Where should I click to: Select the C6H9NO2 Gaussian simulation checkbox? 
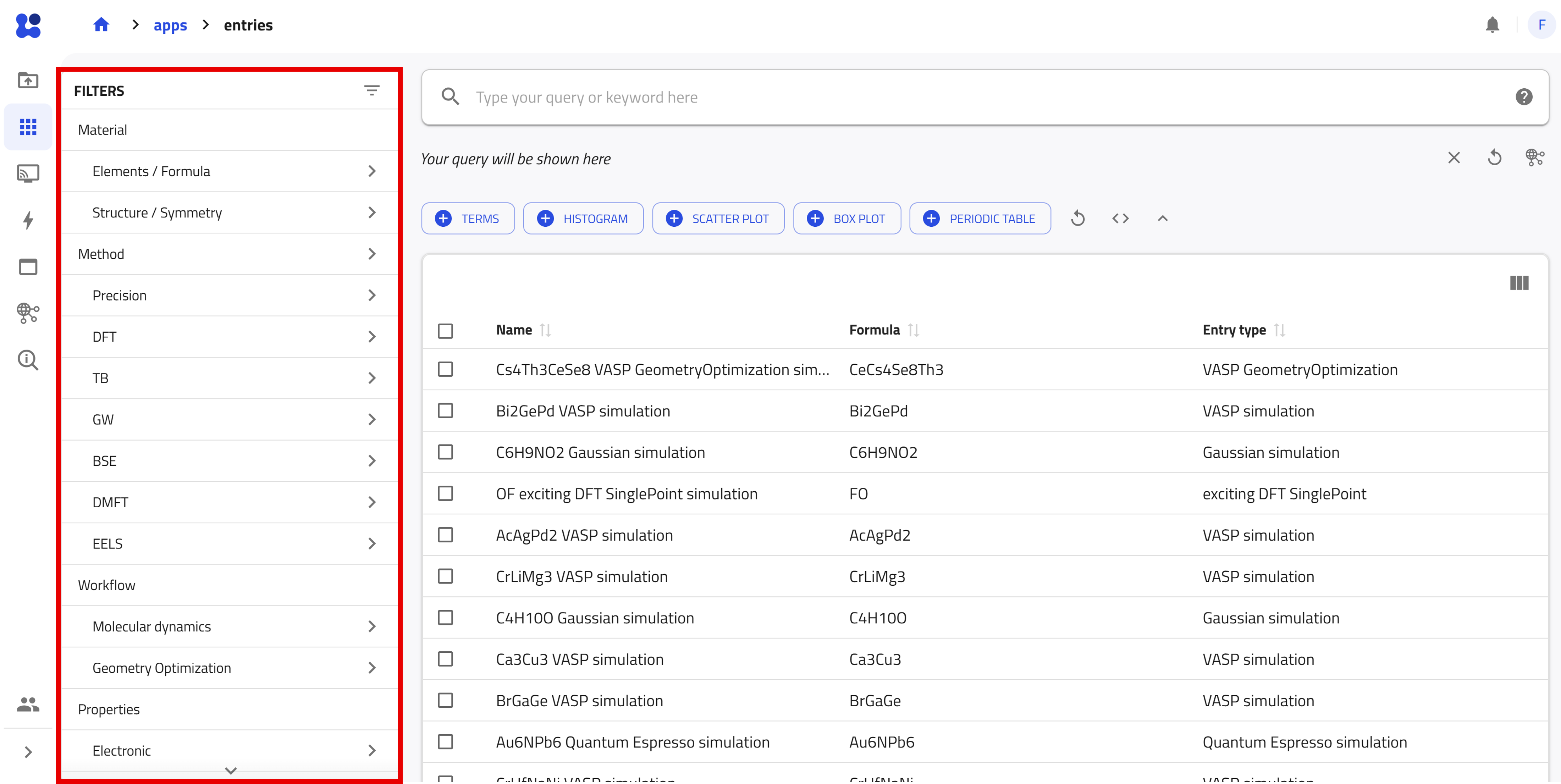(445, 452)
